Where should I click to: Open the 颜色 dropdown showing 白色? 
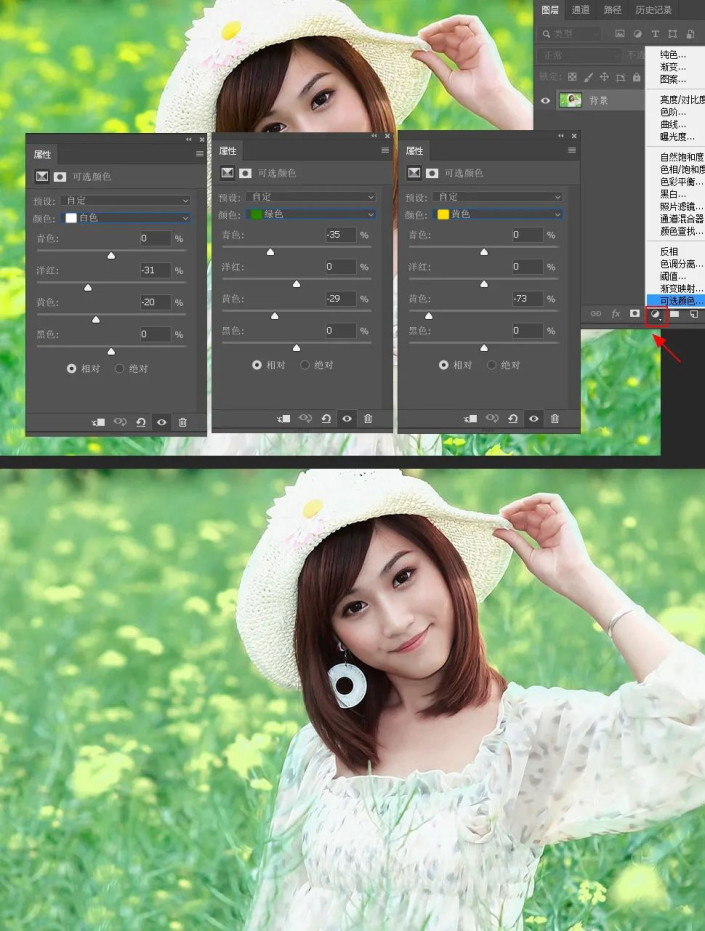(125, 218)
